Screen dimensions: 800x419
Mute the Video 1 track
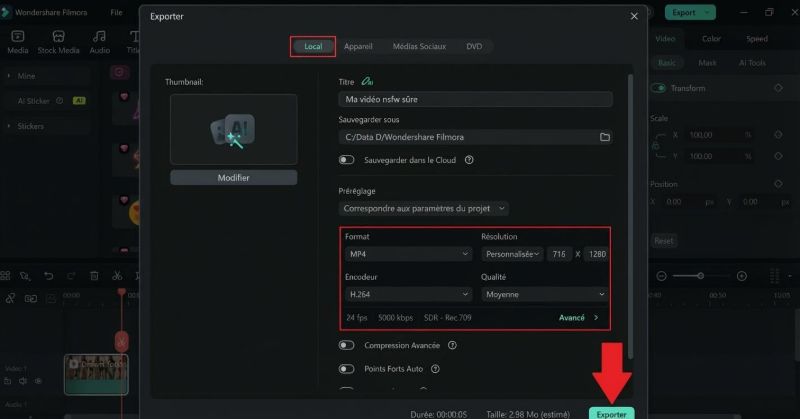pos(22,381)
